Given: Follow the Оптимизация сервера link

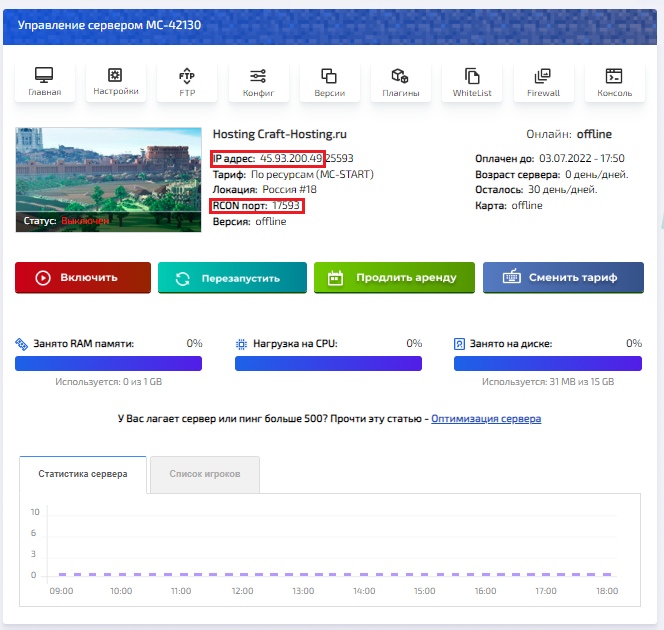Looking at the screenshot, I should tap(486, 419).
